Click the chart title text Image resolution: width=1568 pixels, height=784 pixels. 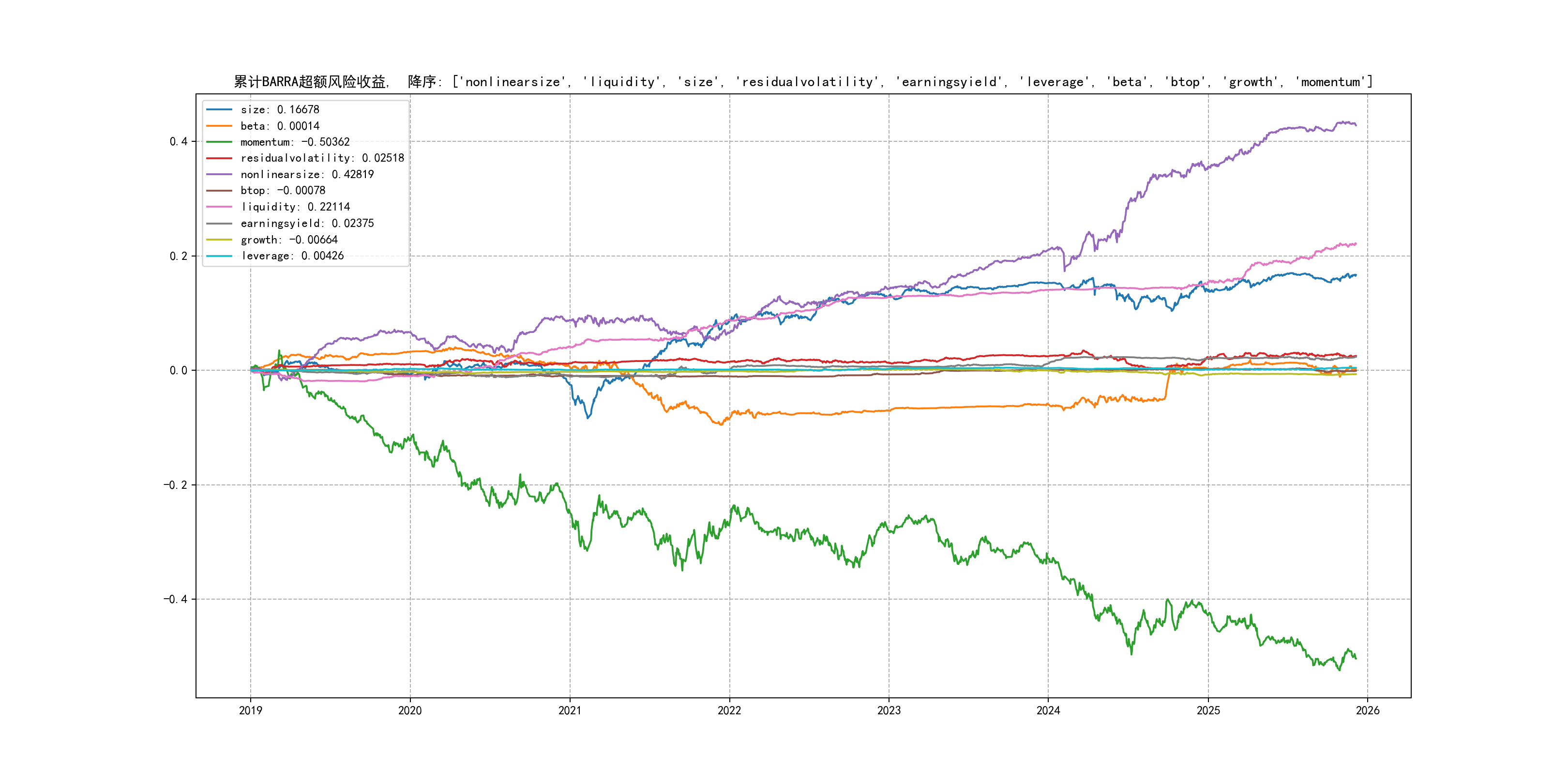(803, 82)
